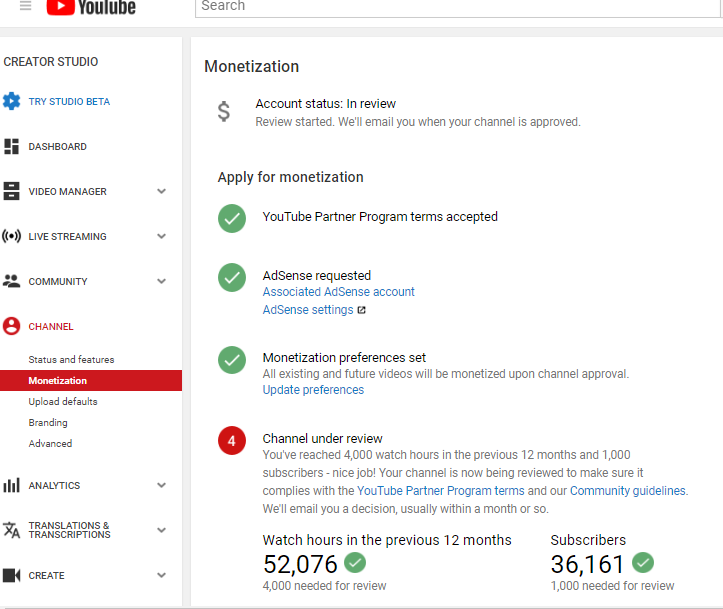Click '1,000 needed for review' text
723x609 pixels.
pos(612,586)
